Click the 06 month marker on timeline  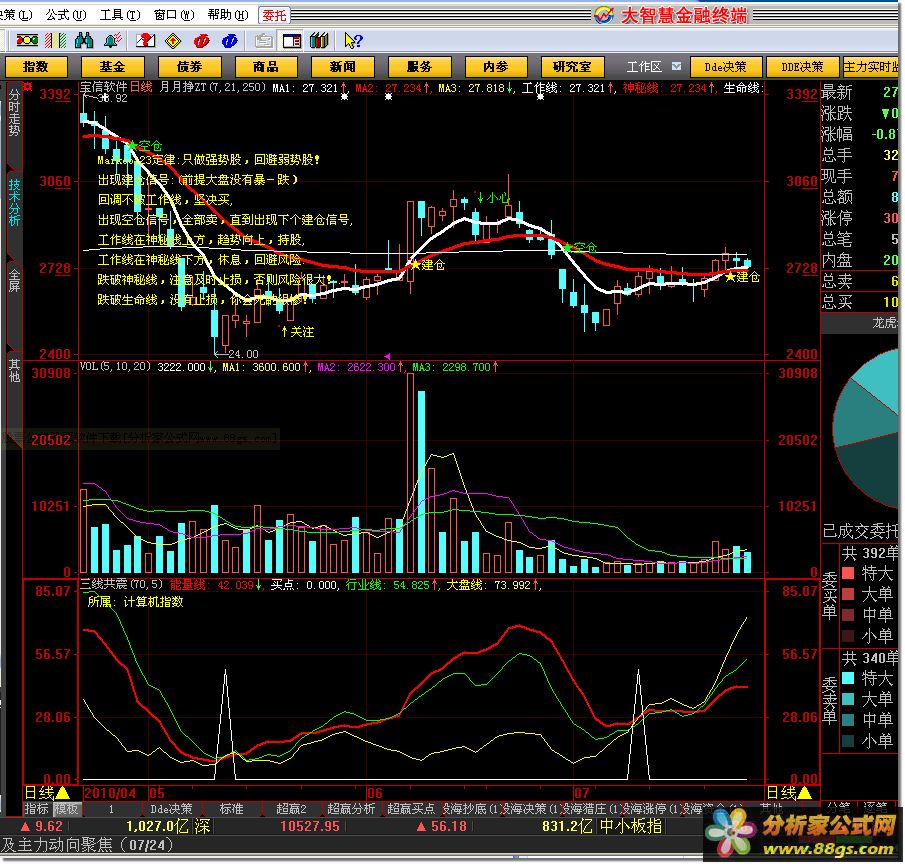point(375,793)
